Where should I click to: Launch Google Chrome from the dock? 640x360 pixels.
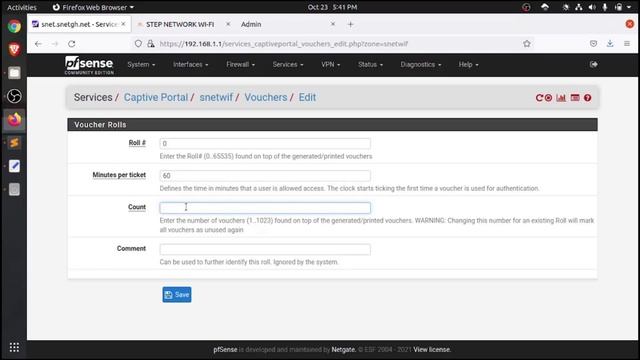[14, 27]
